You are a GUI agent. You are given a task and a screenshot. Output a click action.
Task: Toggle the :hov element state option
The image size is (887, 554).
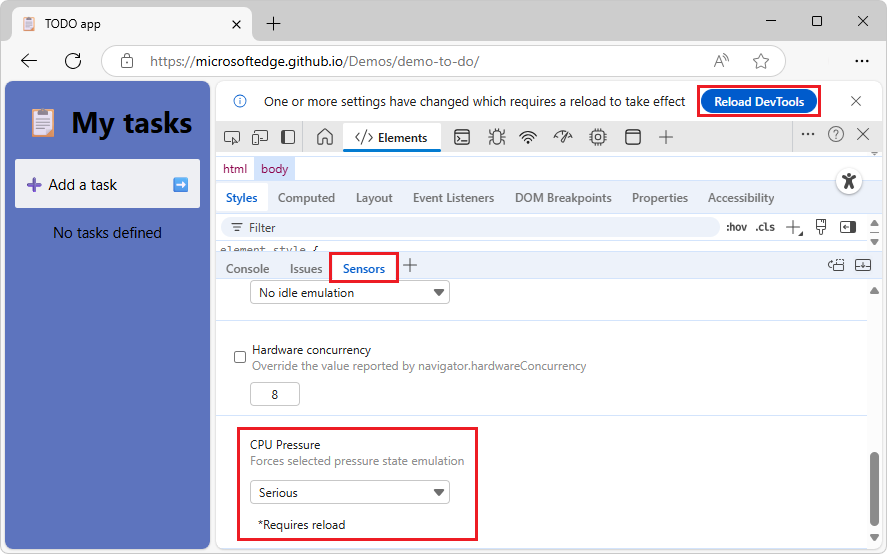736,227
